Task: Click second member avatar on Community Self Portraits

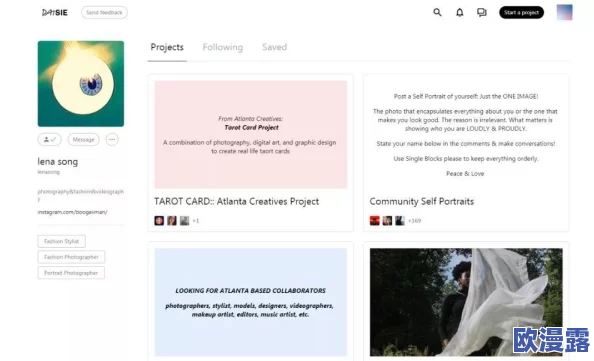Action: click(x=387, y=220)
